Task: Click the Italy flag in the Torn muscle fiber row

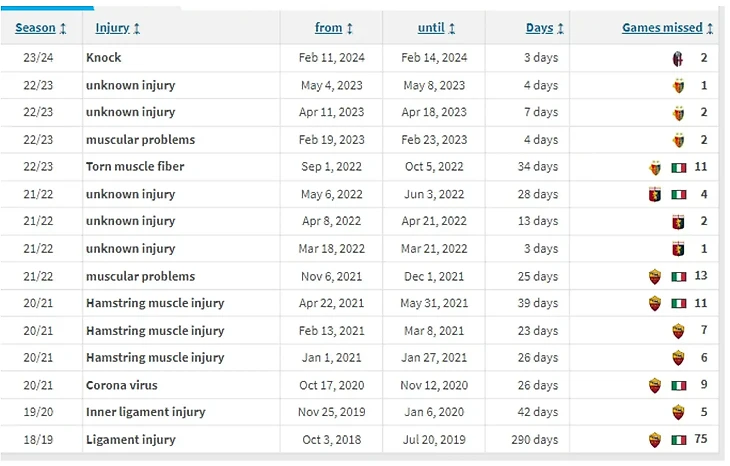Action: 679,167
